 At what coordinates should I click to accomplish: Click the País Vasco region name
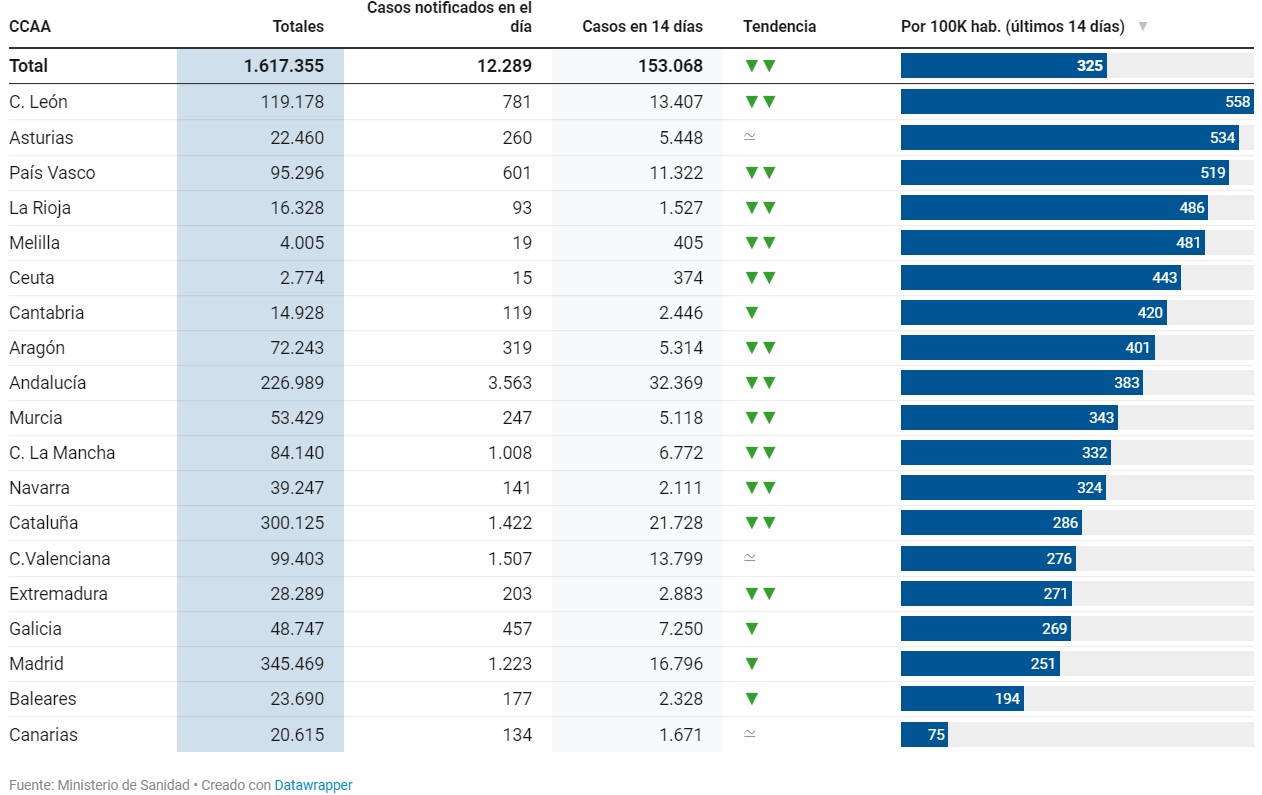click(52, 173)
